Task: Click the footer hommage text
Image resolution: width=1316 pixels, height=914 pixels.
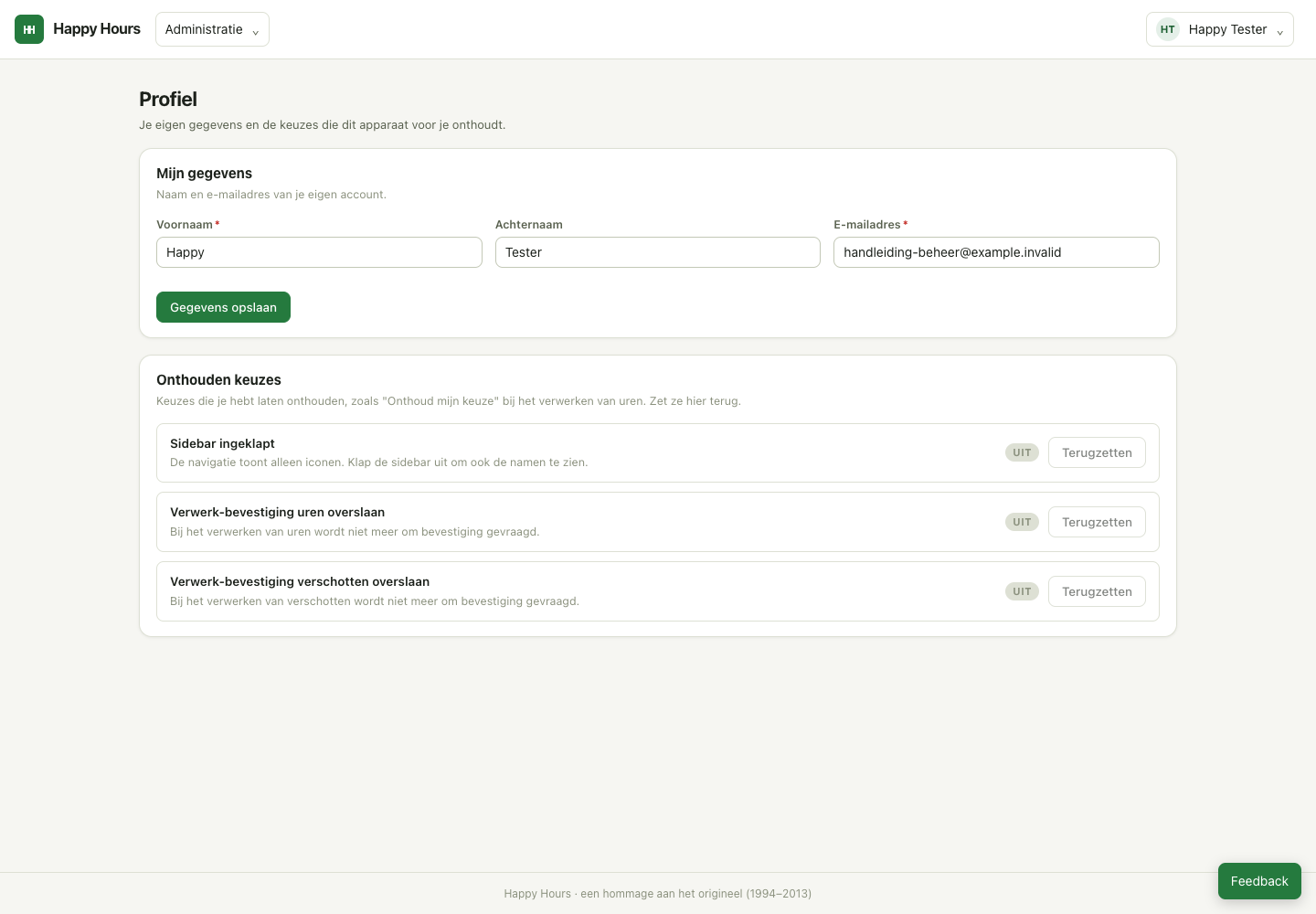Action: tap(658, 894)
